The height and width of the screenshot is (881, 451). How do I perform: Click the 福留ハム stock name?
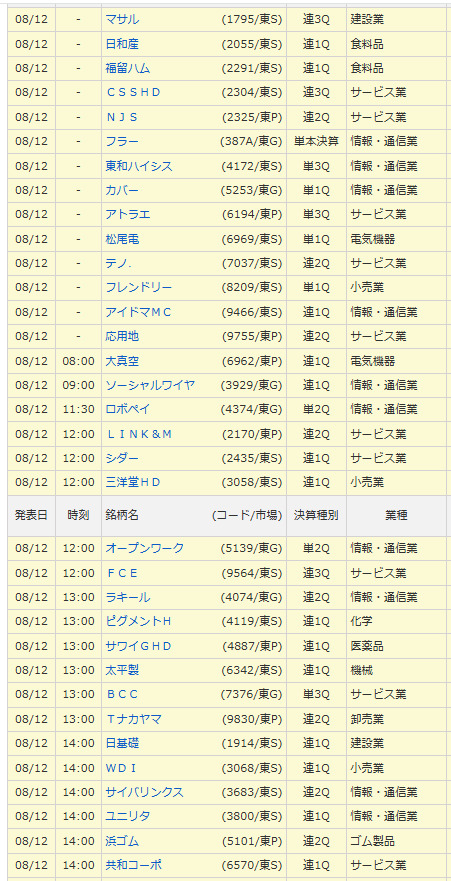tap(128, 68)
